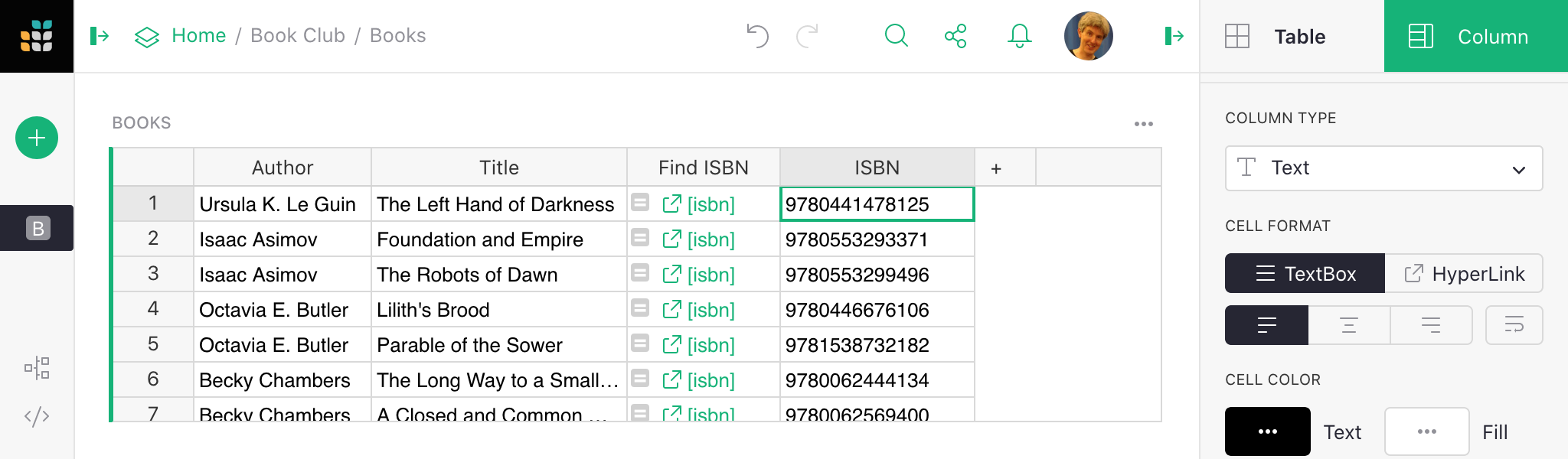Open the user avatar account menu
Viewport: 1568px width, 459px height.
tap(1088, 36)
